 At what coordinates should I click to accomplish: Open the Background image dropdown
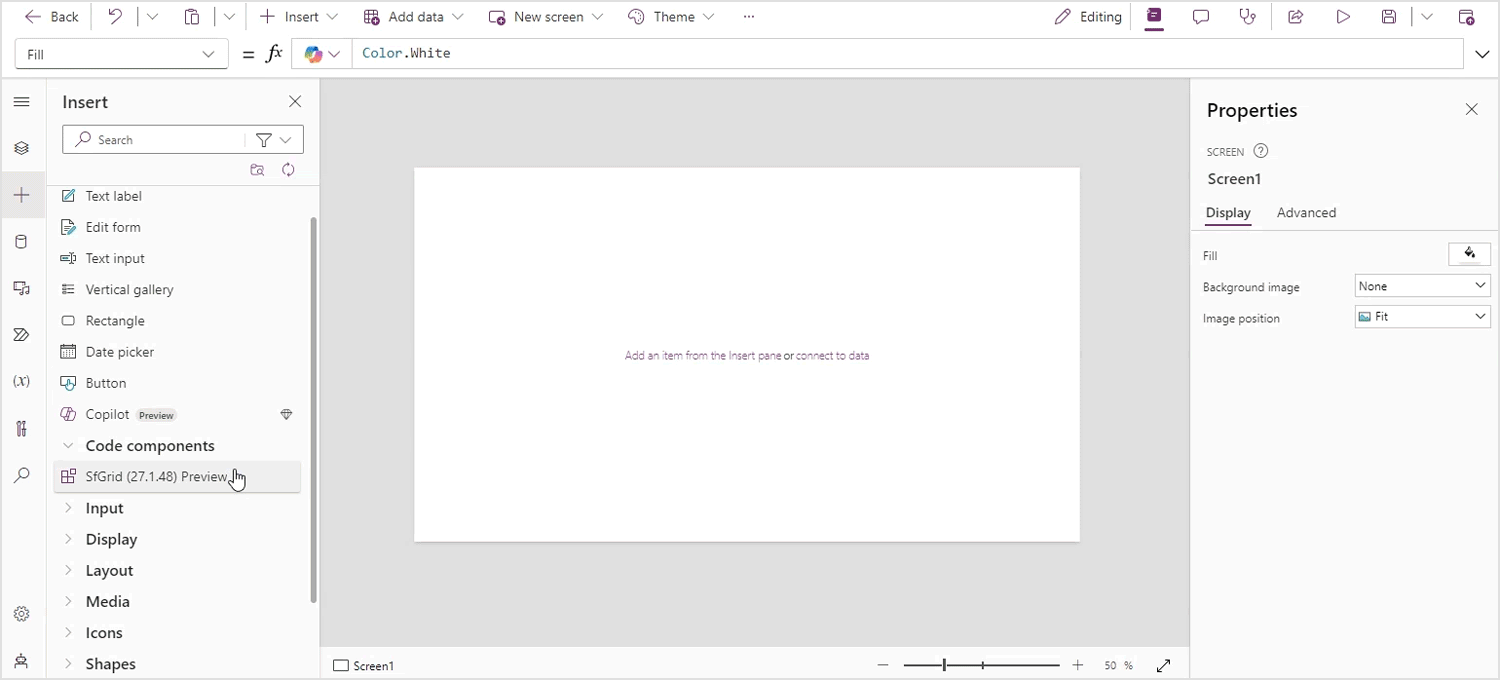point(1422,286)
